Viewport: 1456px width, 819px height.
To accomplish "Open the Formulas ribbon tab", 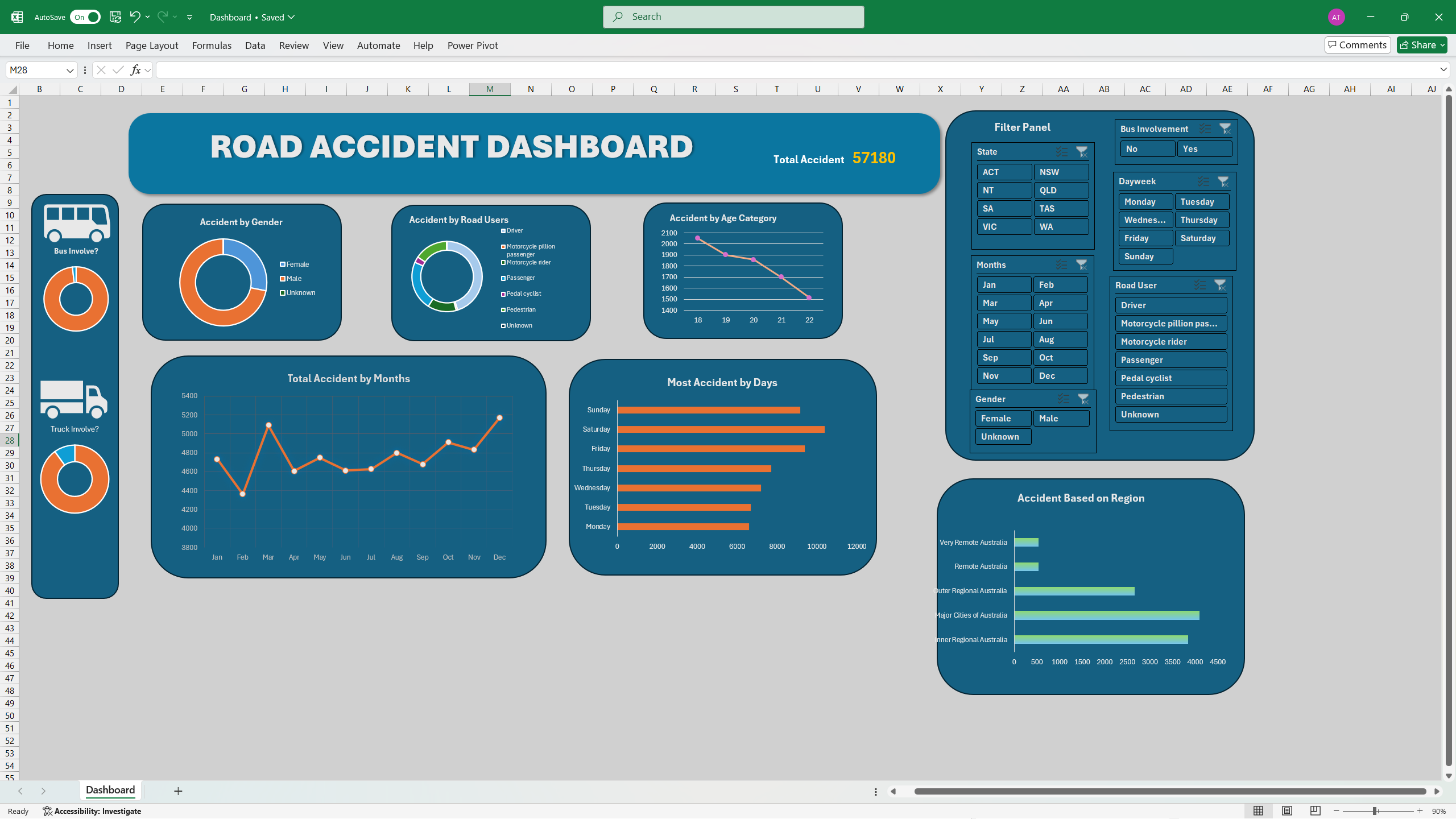I will 212,45.
